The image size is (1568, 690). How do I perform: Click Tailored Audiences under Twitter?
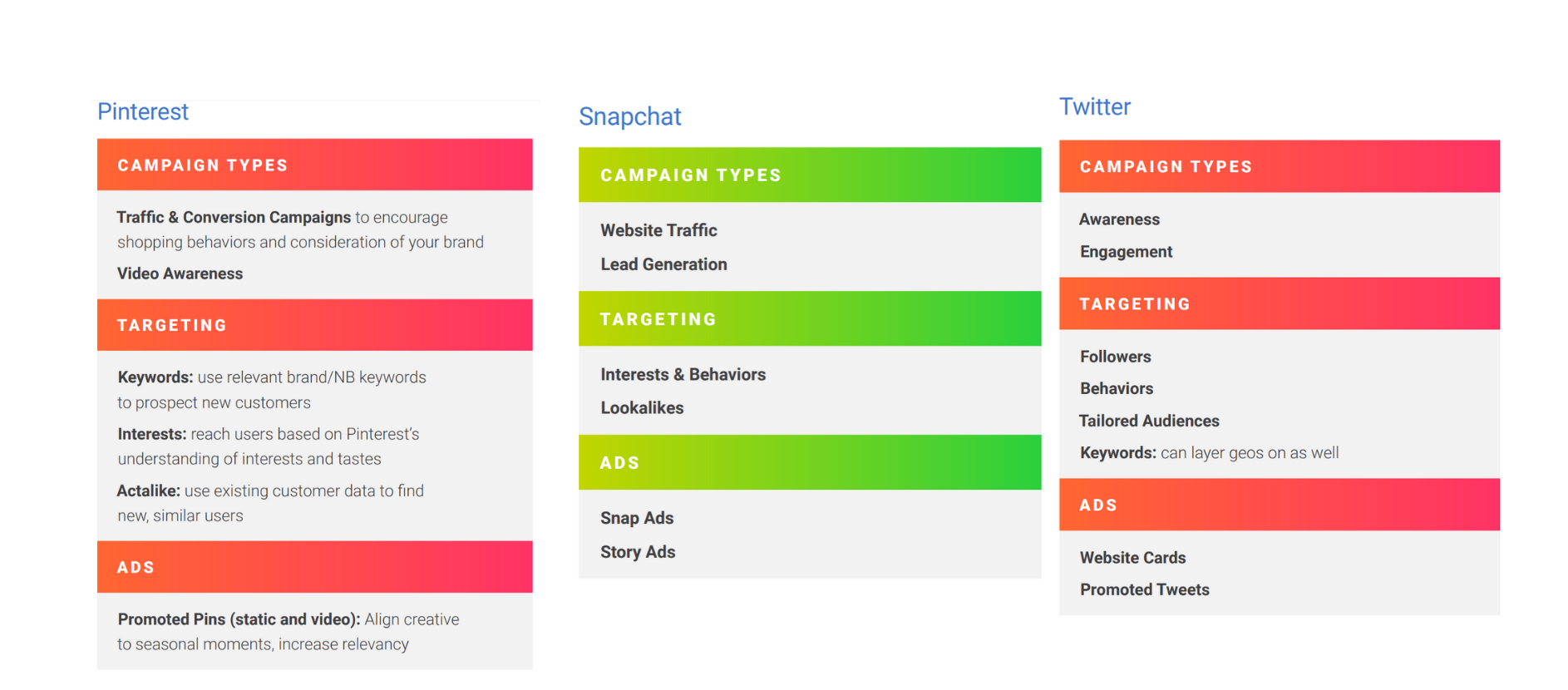point(1149,421)
